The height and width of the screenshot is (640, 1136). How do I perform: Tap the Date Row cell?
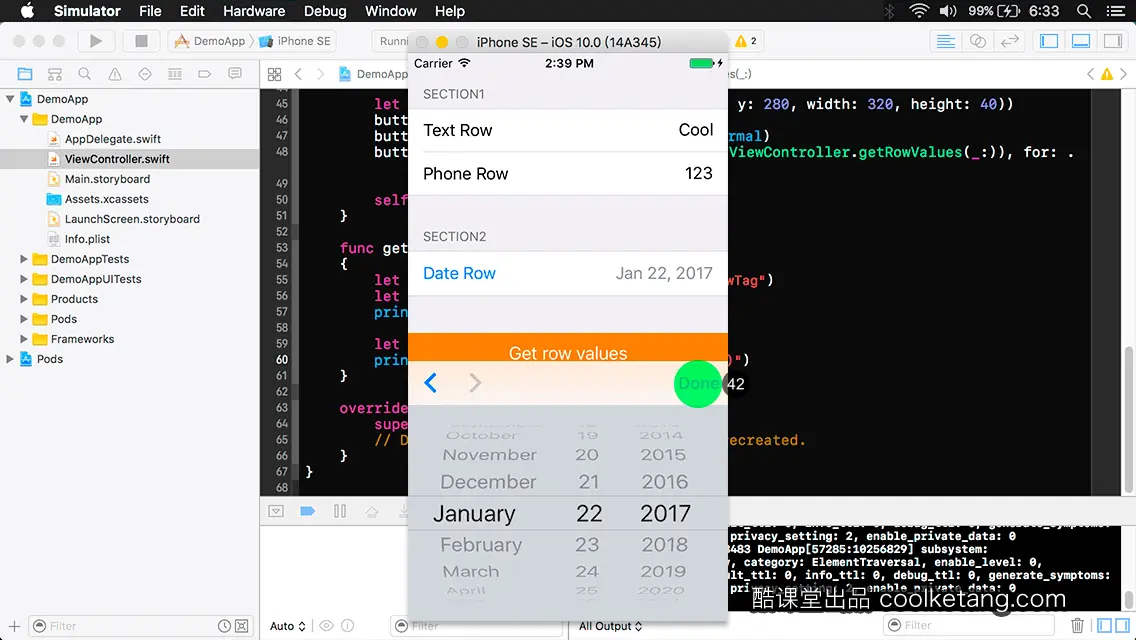click(567, 273)
